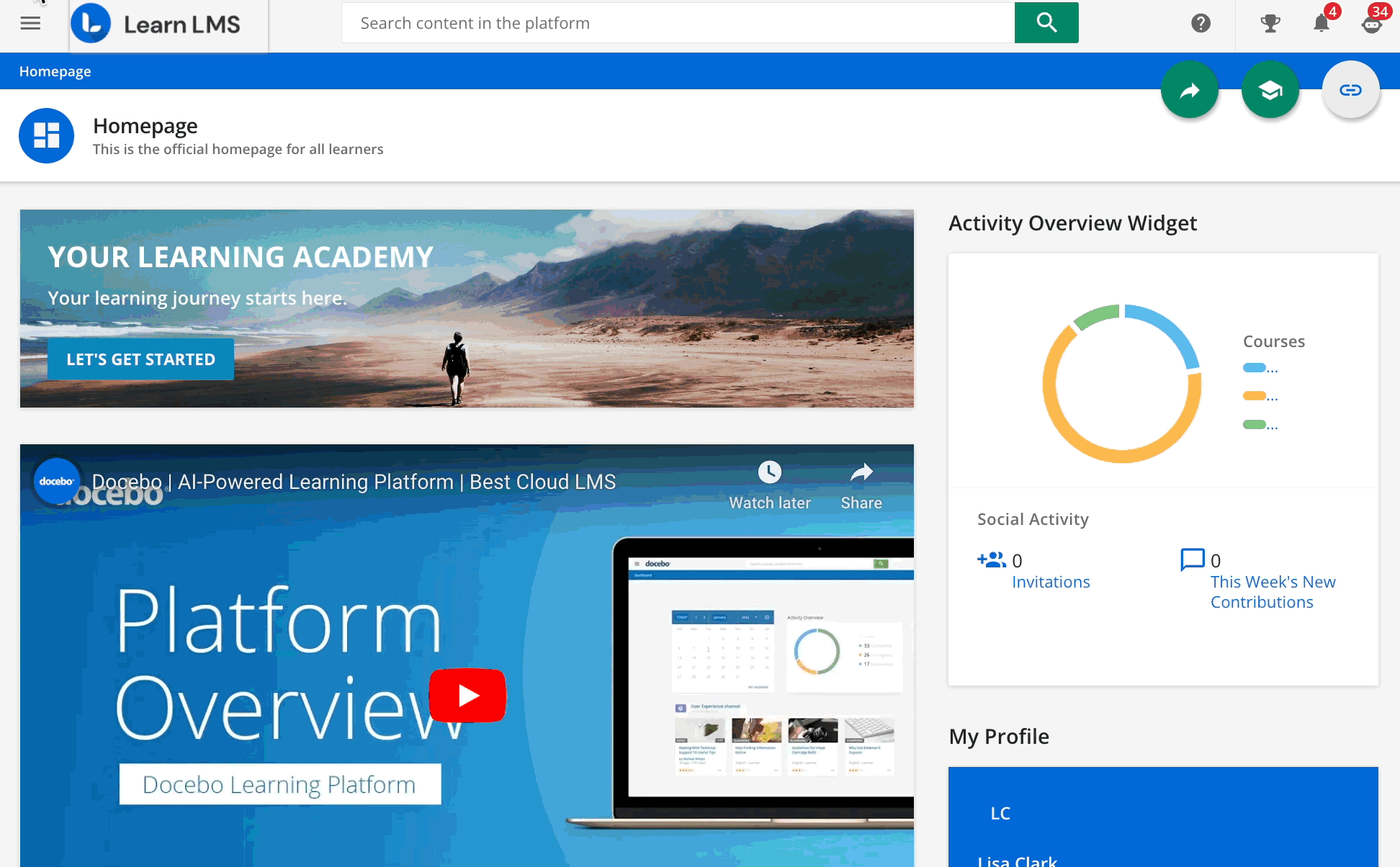Click the link/bookmark icon

(1351, 89)
